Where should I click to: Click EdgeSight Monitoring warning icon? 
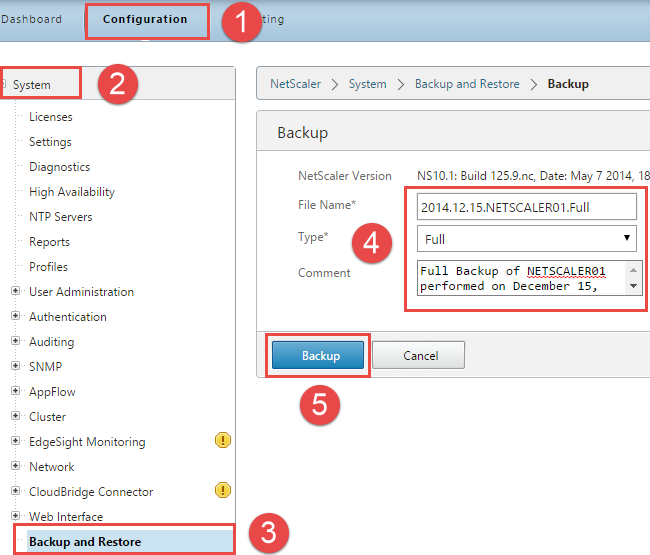[223, 440]
